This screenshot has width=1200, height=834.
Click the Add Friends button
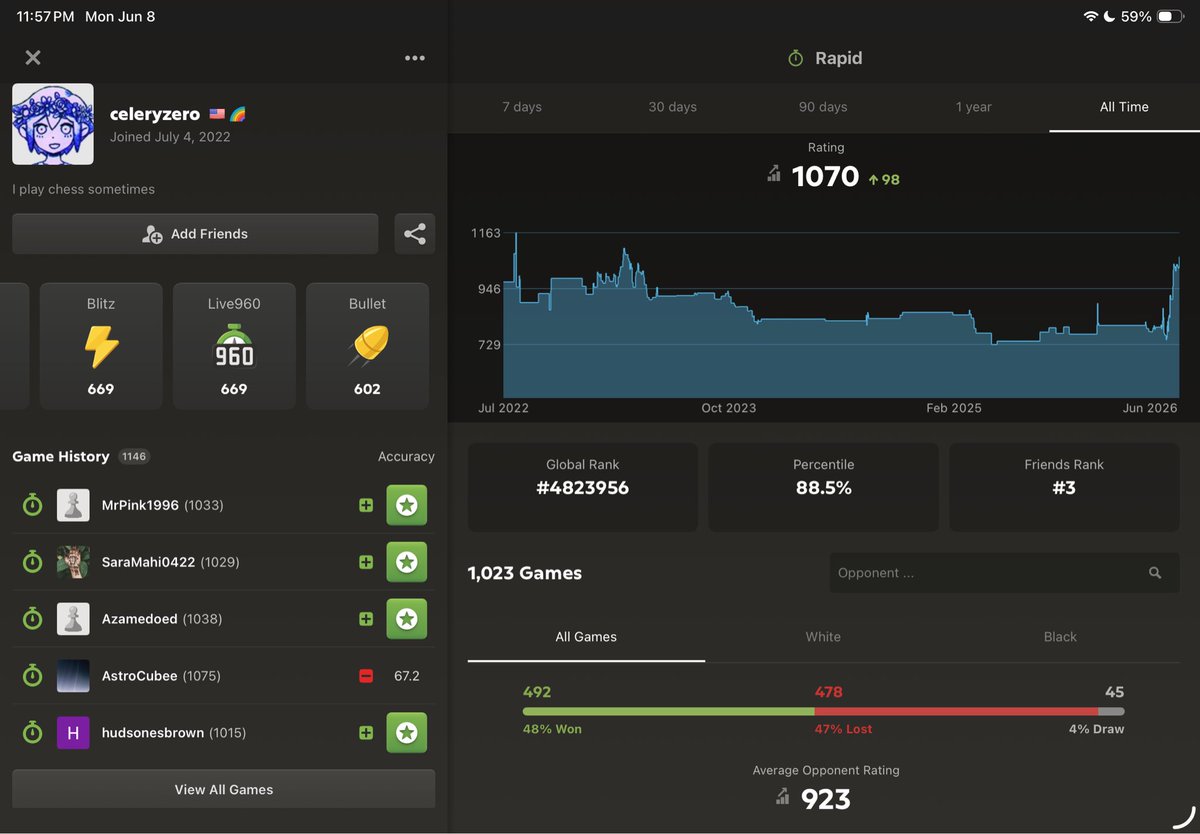195,234
